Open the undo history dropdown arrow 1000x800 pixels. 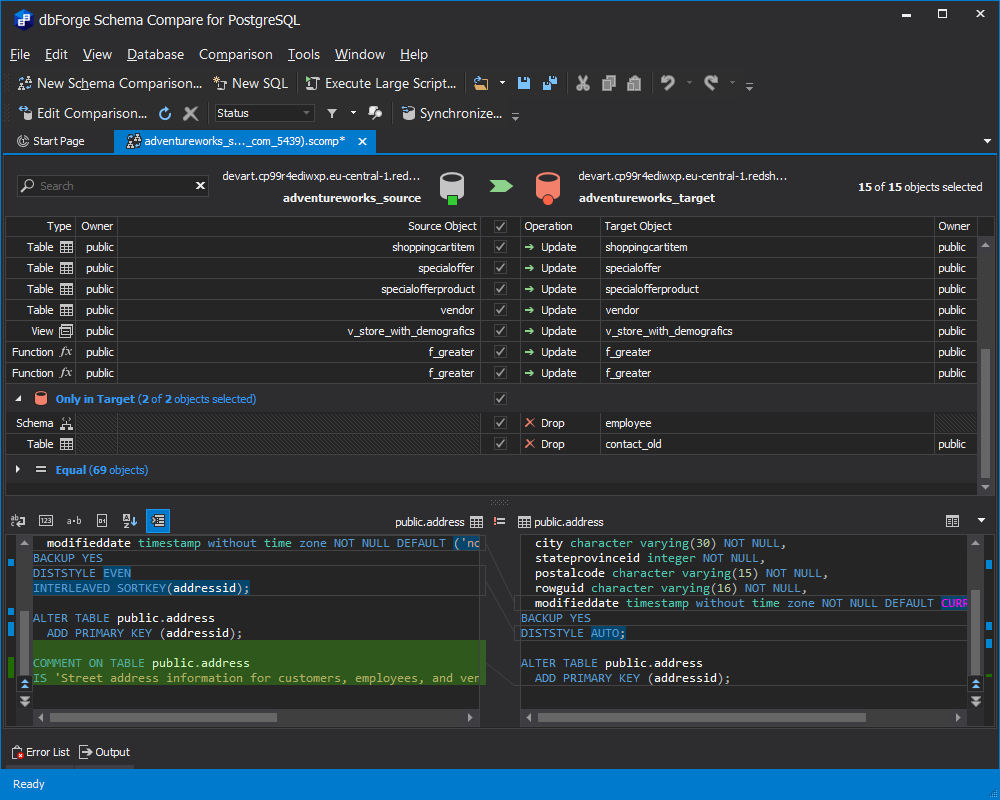point(689,83)
